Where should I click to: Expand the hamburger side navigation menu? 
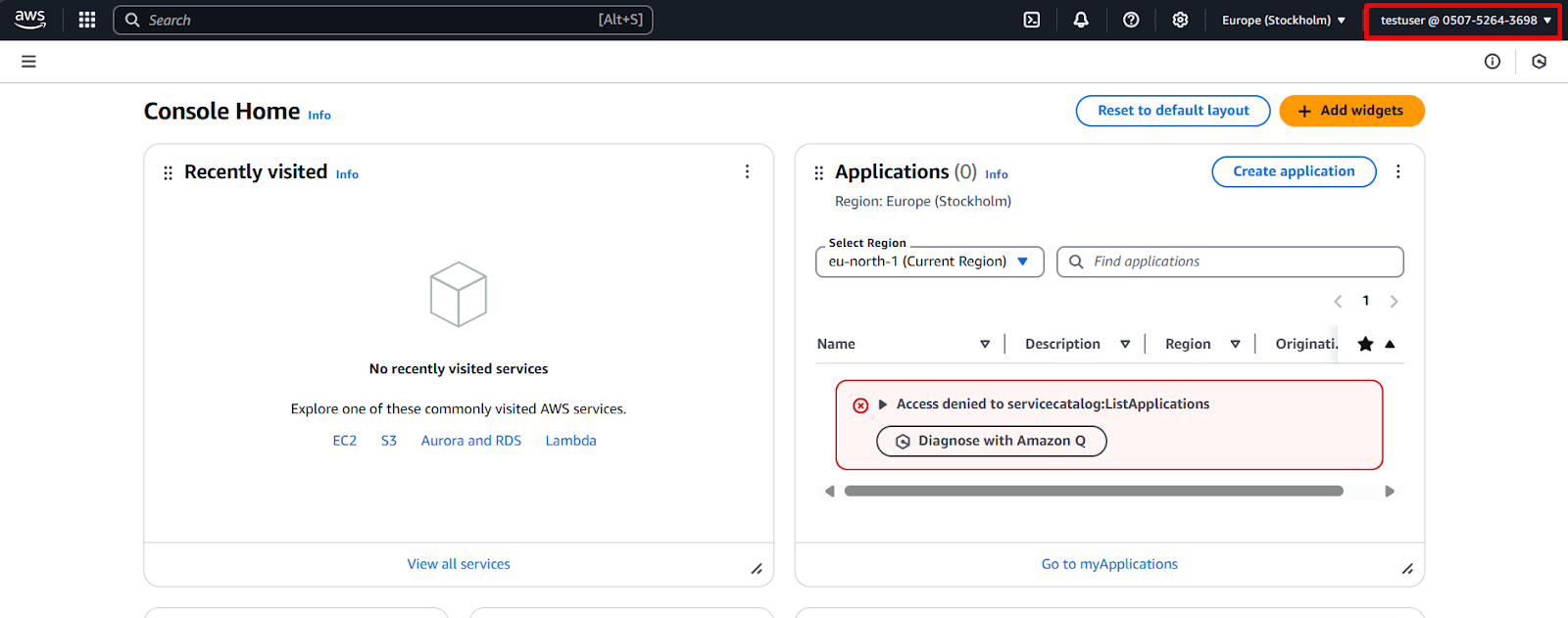[28, 62]
